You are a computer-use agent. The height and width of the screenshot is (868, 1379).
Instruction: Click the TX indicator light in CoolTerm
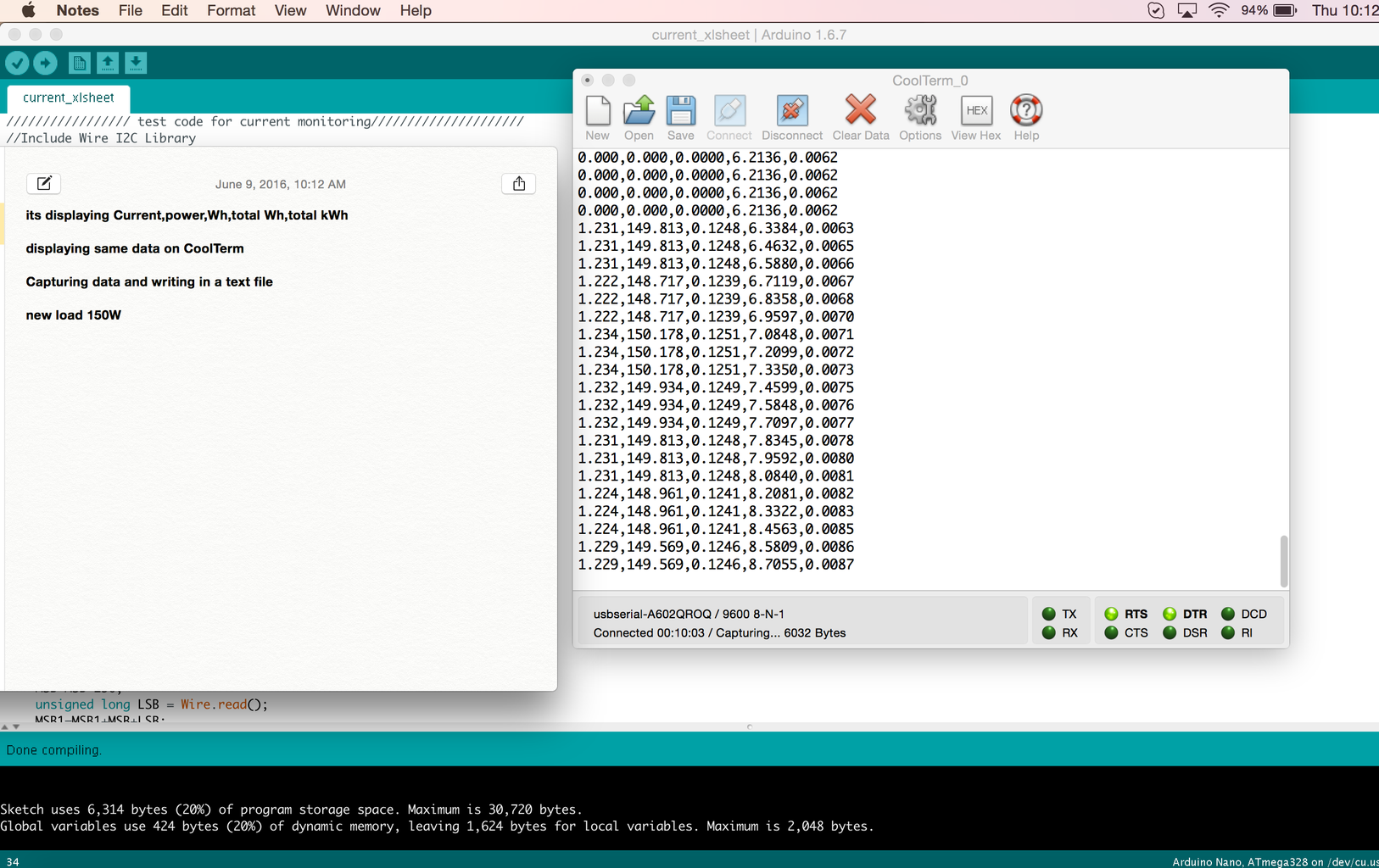click(x=1049, y=614)
